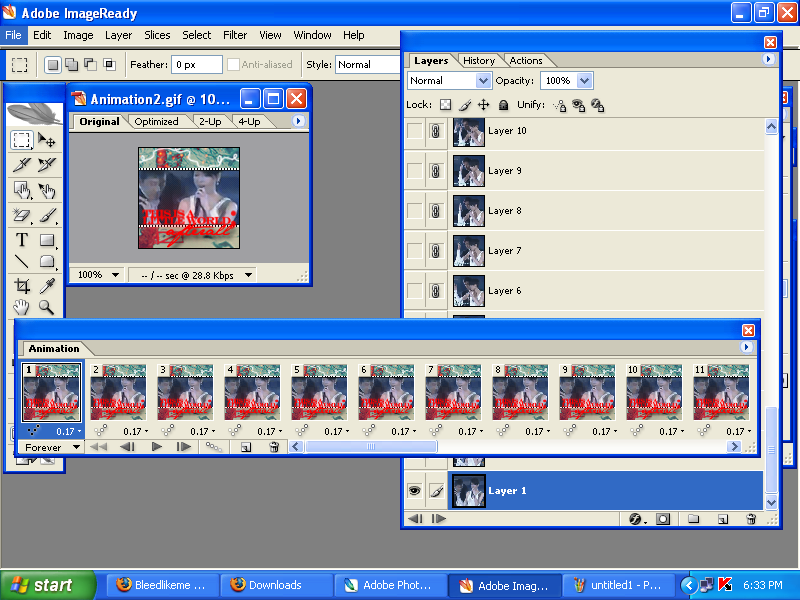Hide Layer 1 eye icon
Screen dimensions: 800x600
[x=415, y=491]
